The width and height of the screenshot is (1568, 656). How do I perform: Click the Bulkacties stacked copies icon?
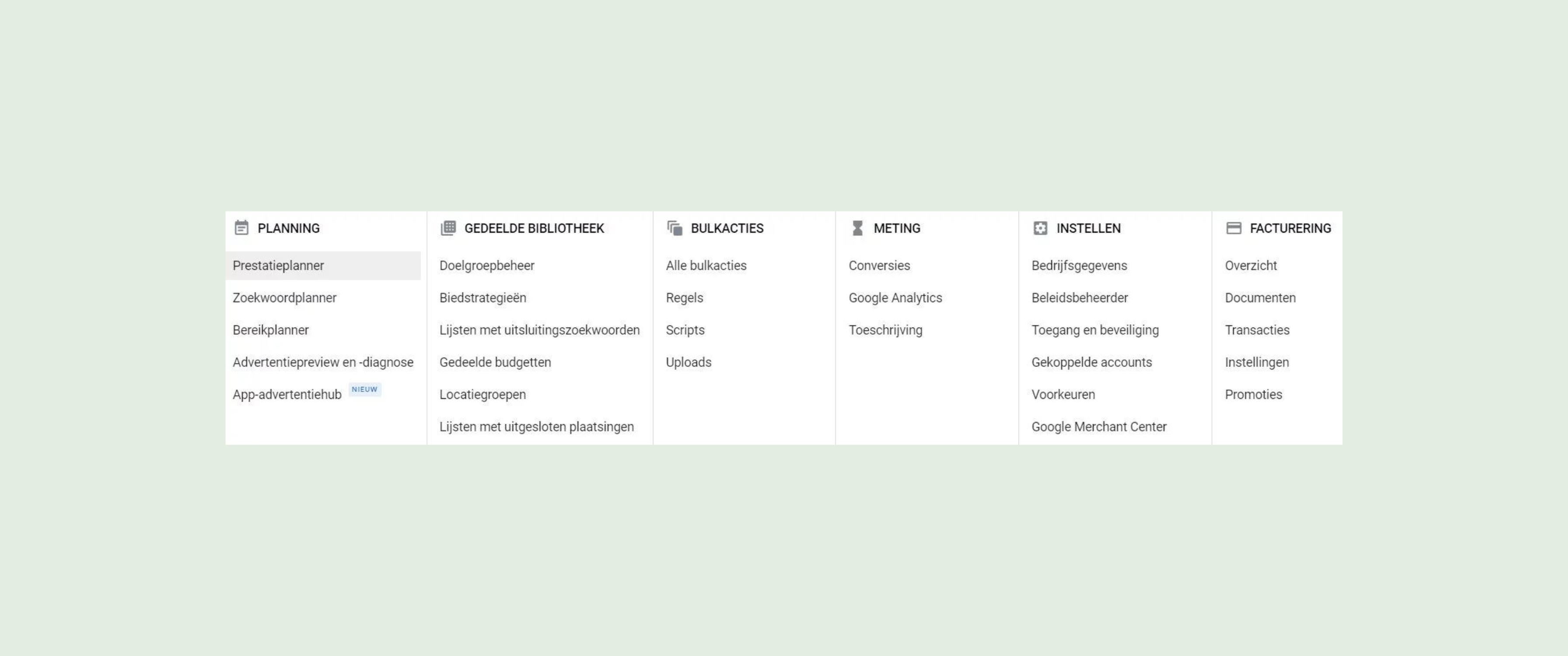click(x=674, y=228)
